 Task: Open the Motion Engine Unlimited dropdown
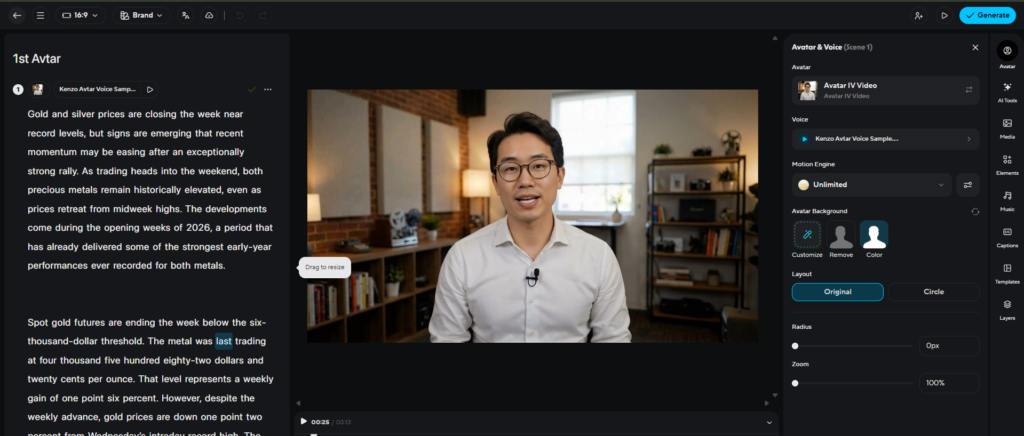[871, 184]
